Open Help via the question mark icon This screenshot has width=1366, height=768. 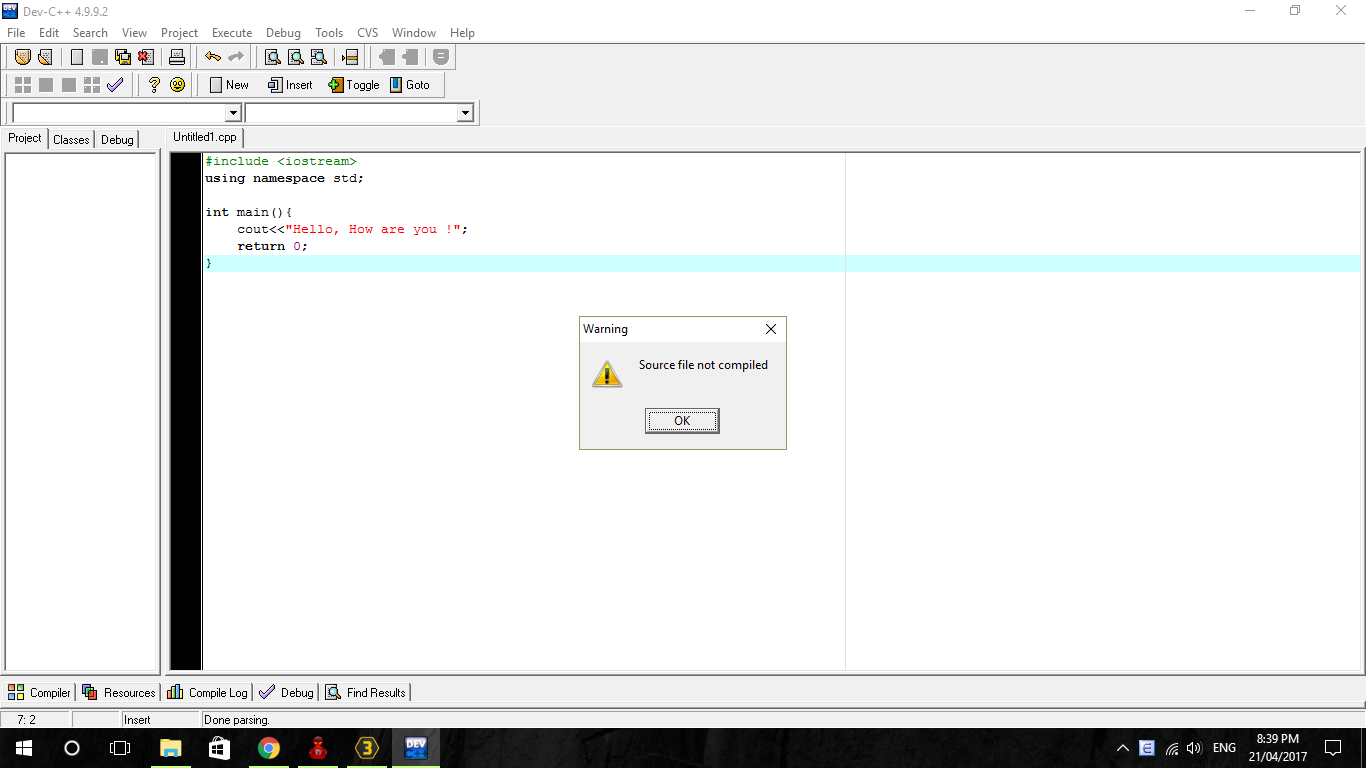pyautogui.click(x=154, y=85)
